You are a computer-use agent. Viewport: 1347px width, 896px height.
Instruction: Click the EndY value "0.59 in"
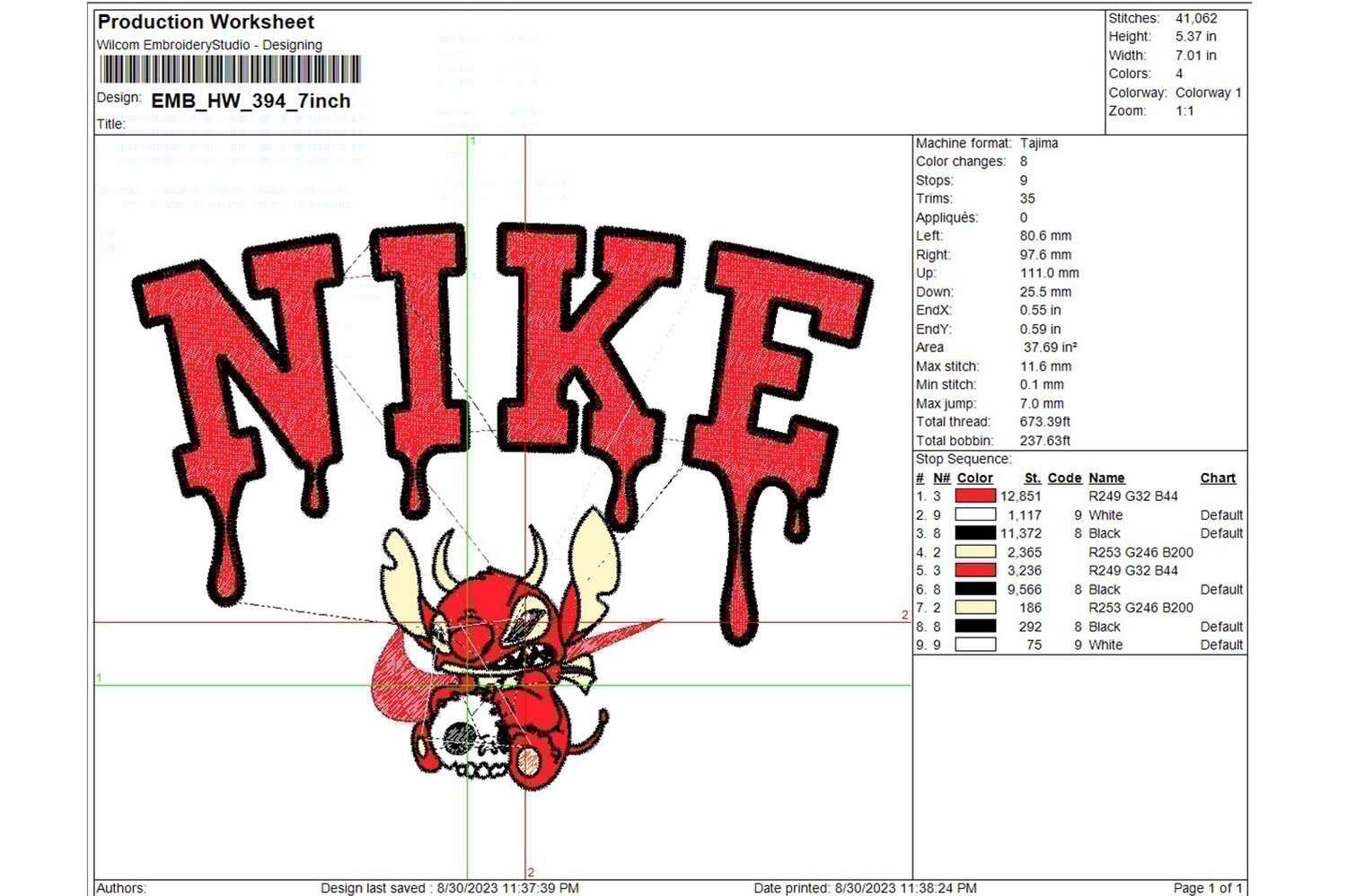coord(1041,329)
